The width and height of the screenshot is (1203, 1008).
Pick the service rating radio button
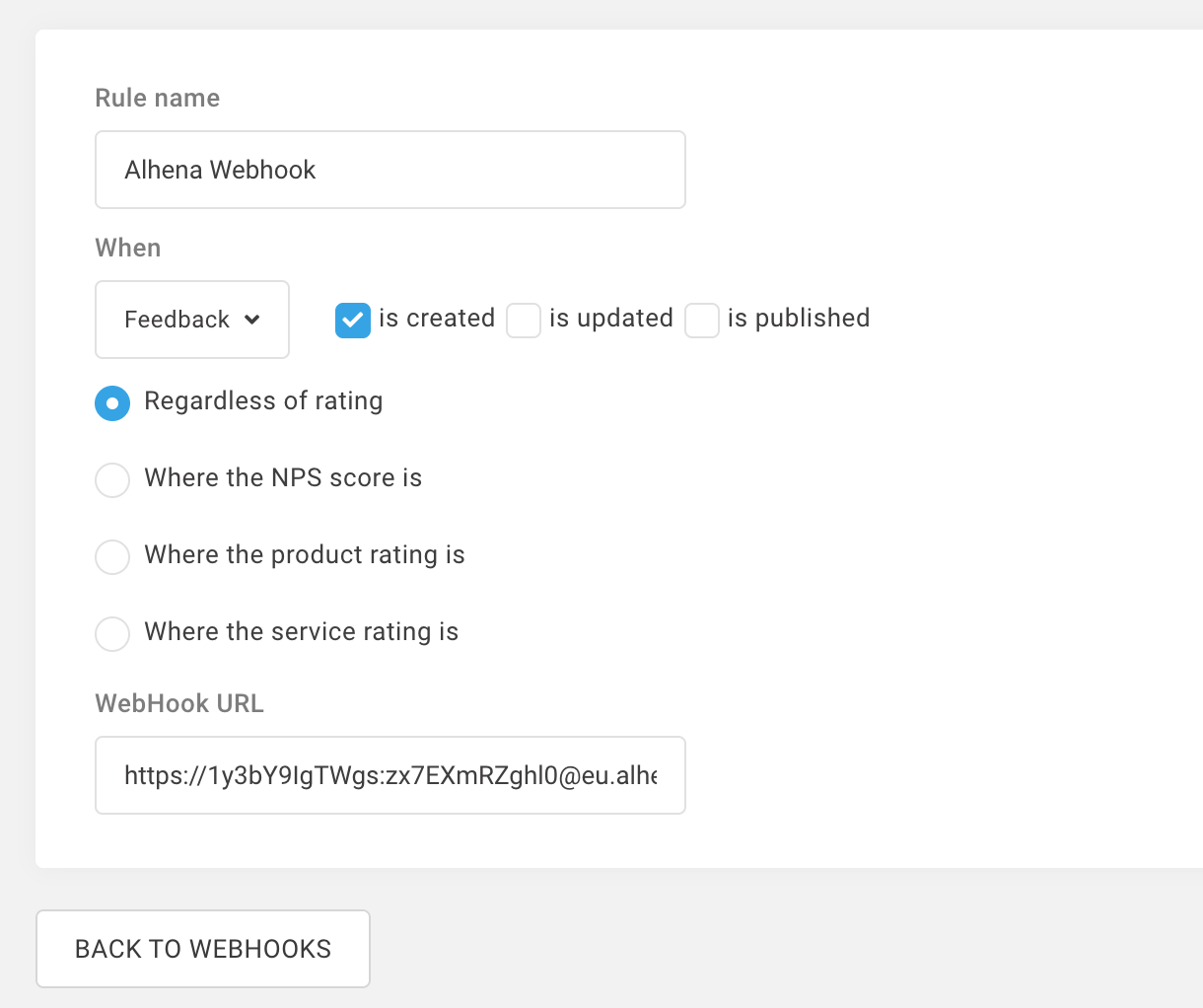click(x=112, y=634)
